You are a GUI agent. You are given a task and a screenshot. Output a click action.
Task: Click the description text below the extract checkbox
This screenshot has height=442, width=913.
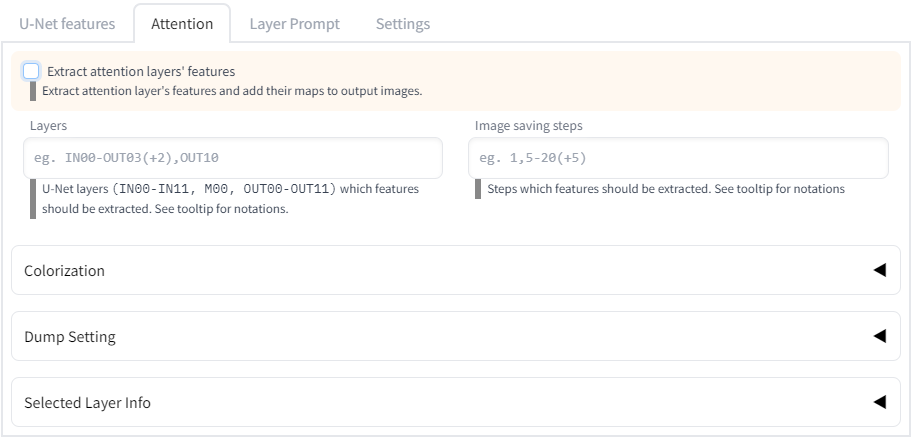tap(232, 91)
